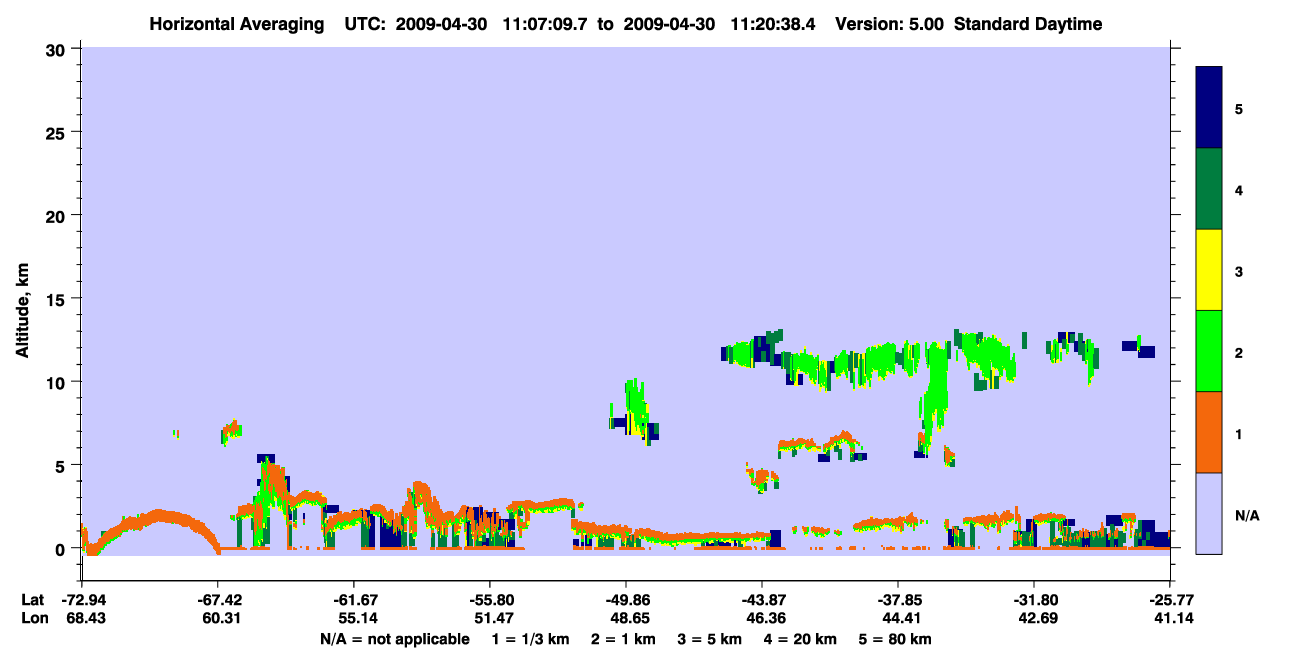This screenshot has width=1300, height=667.
Task: Click the dark green colorbar segment labeled 4
Action: tap(1209, 189)
